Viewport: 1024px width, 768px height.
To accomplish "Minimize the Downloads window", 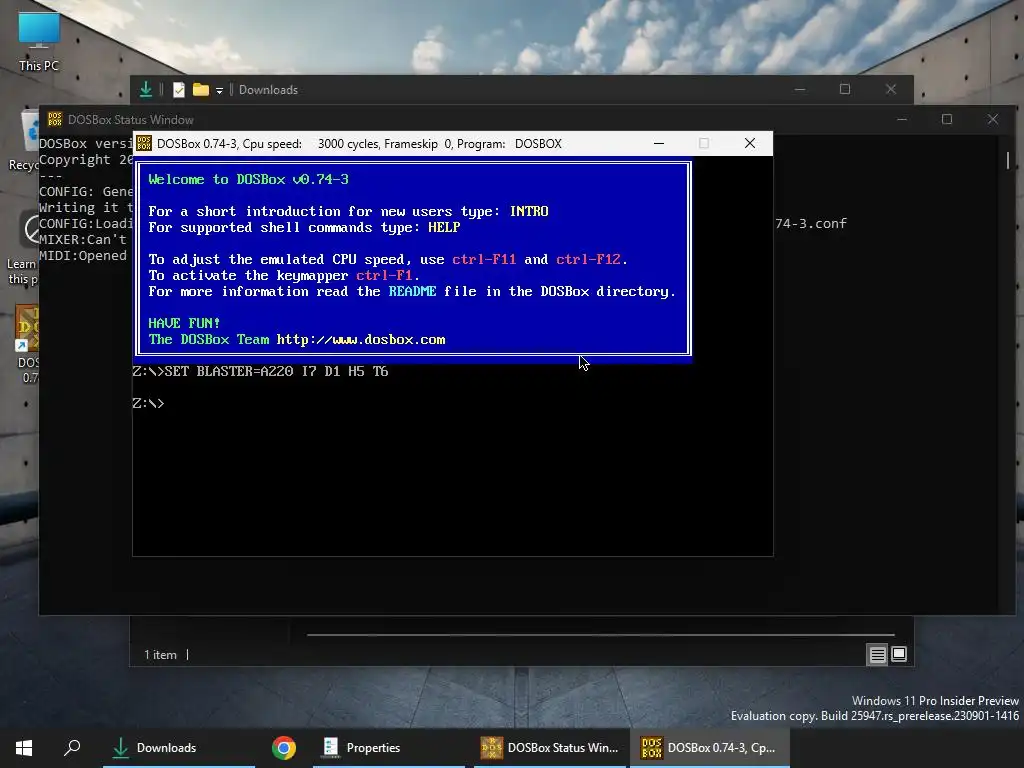I will pyautogui.click(x=800, y=89).
